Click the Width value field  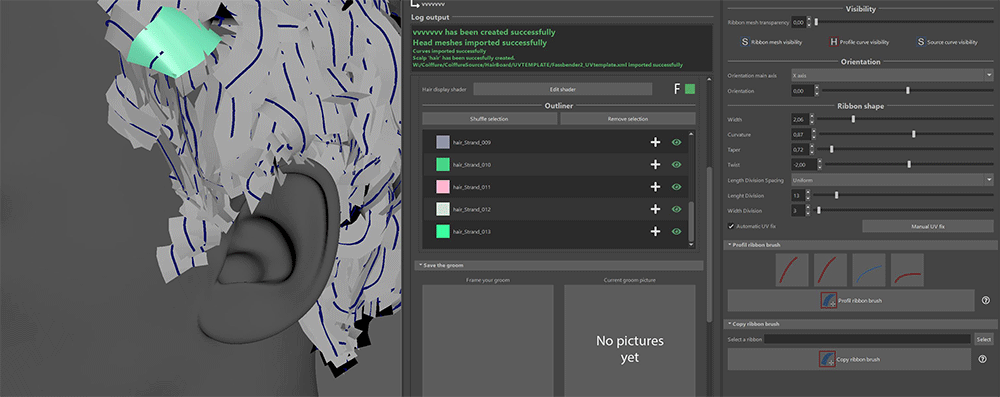pyautogui.click(x=799, y=119)
